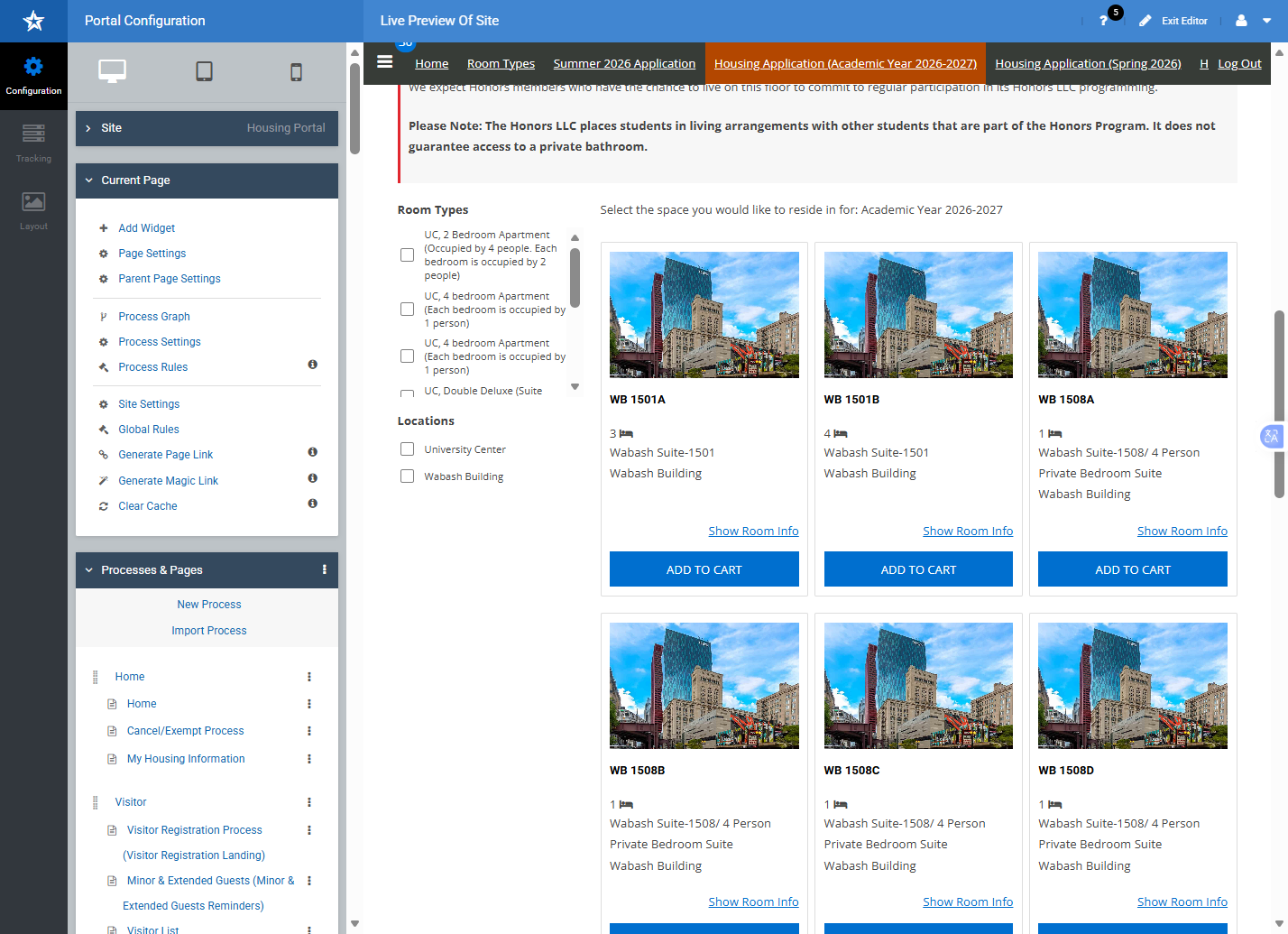Select mobile phone preview mode
Screen dimensions: 1288x934
(296, 72)
